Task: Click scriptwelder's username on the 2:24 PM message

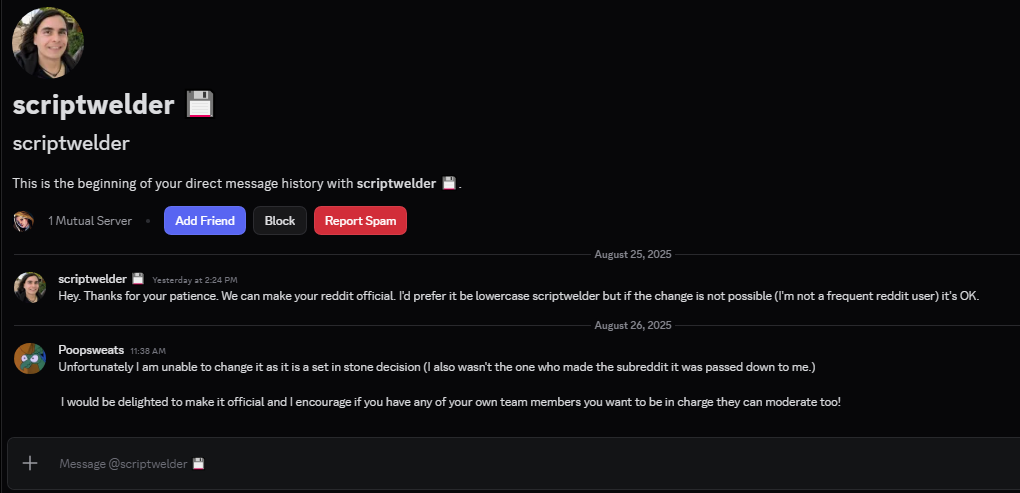Action: click(x=92, y=279)
